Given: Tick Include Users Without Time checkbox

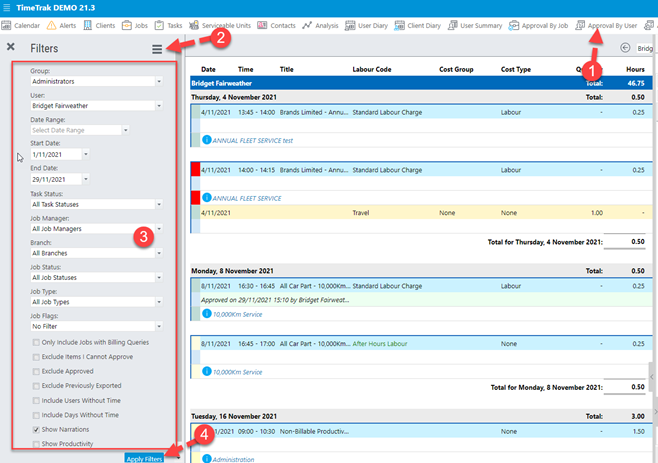Looking at the screenshot, I should pyautogui.click(x=36, y=401).
